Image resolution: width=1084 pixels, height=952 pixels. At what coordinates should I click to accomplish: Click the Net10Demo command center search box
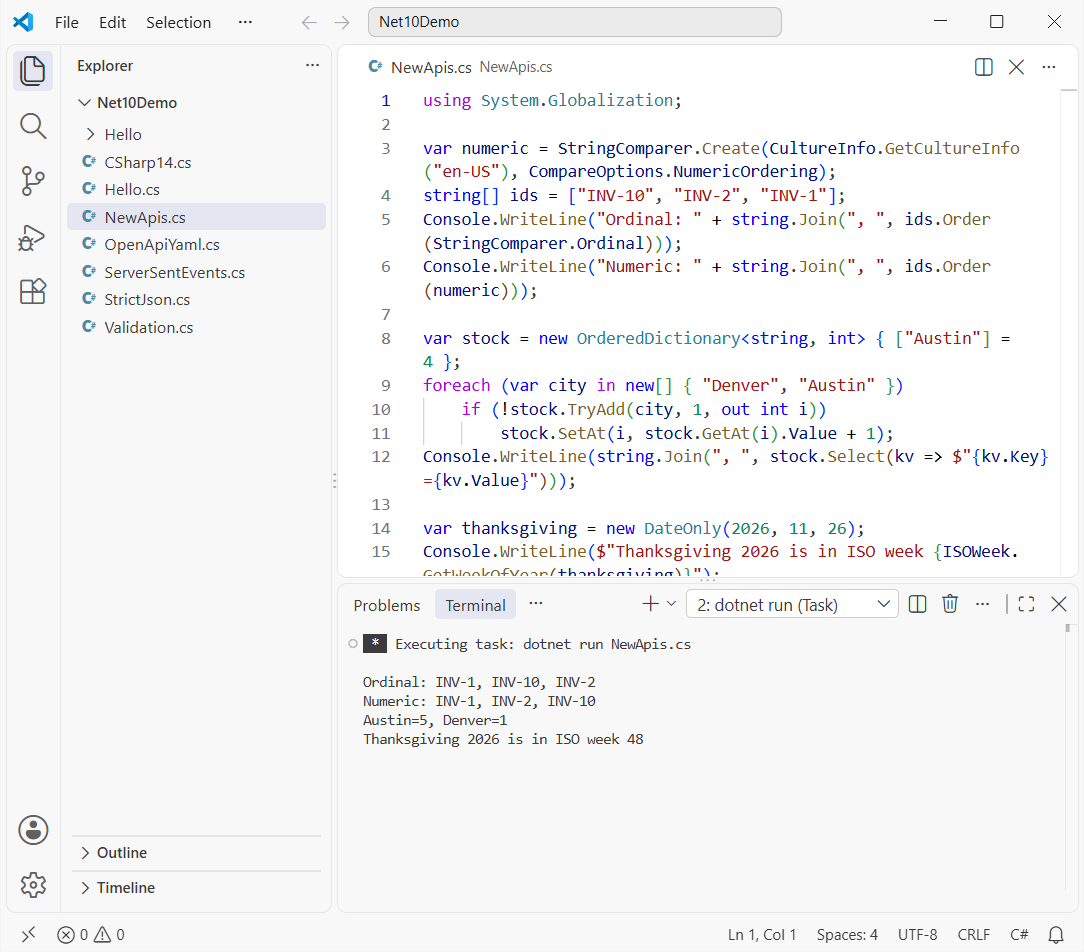coord(574,22)
